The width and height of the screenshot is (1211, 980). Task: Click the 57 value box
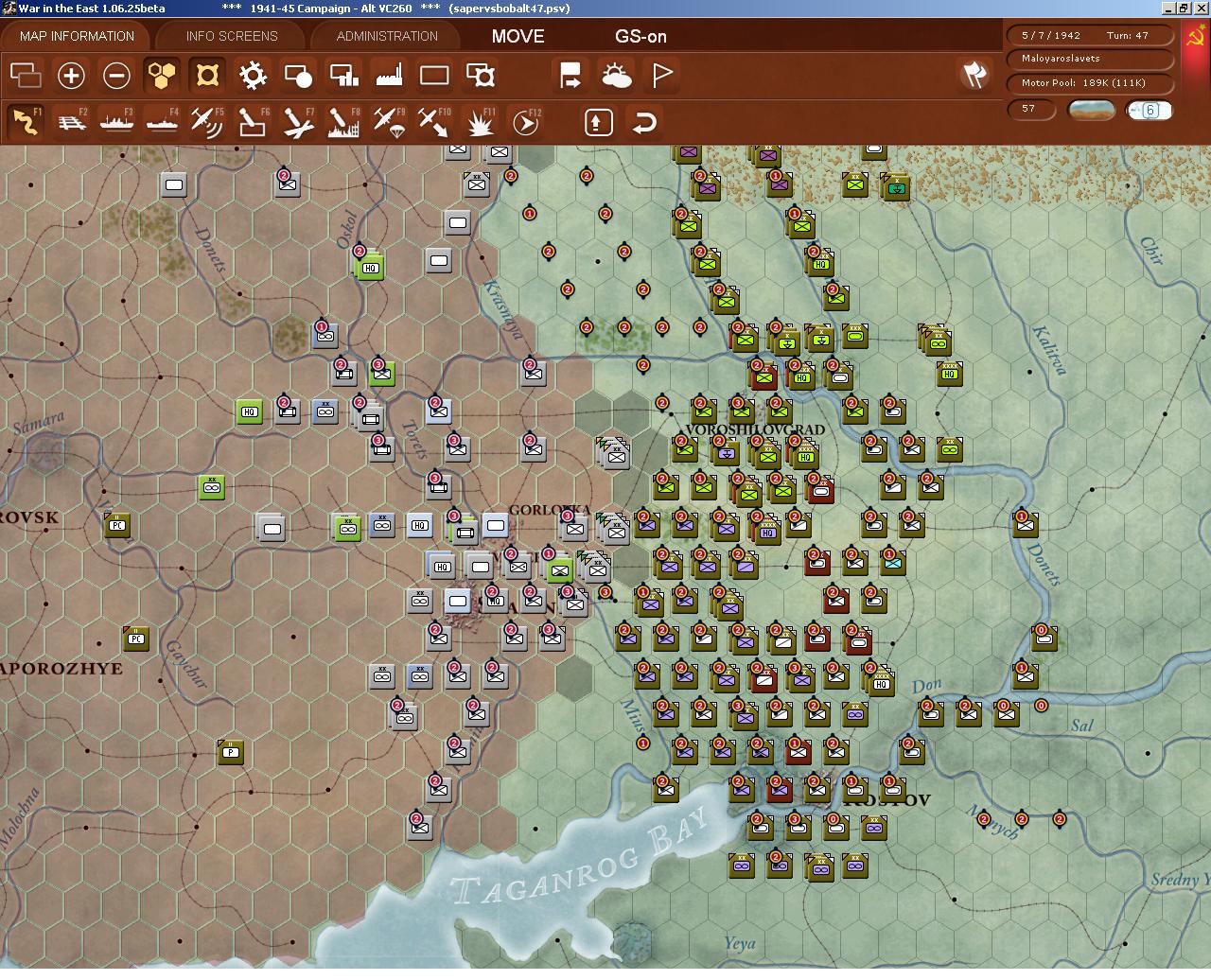tap(1033, 110)
